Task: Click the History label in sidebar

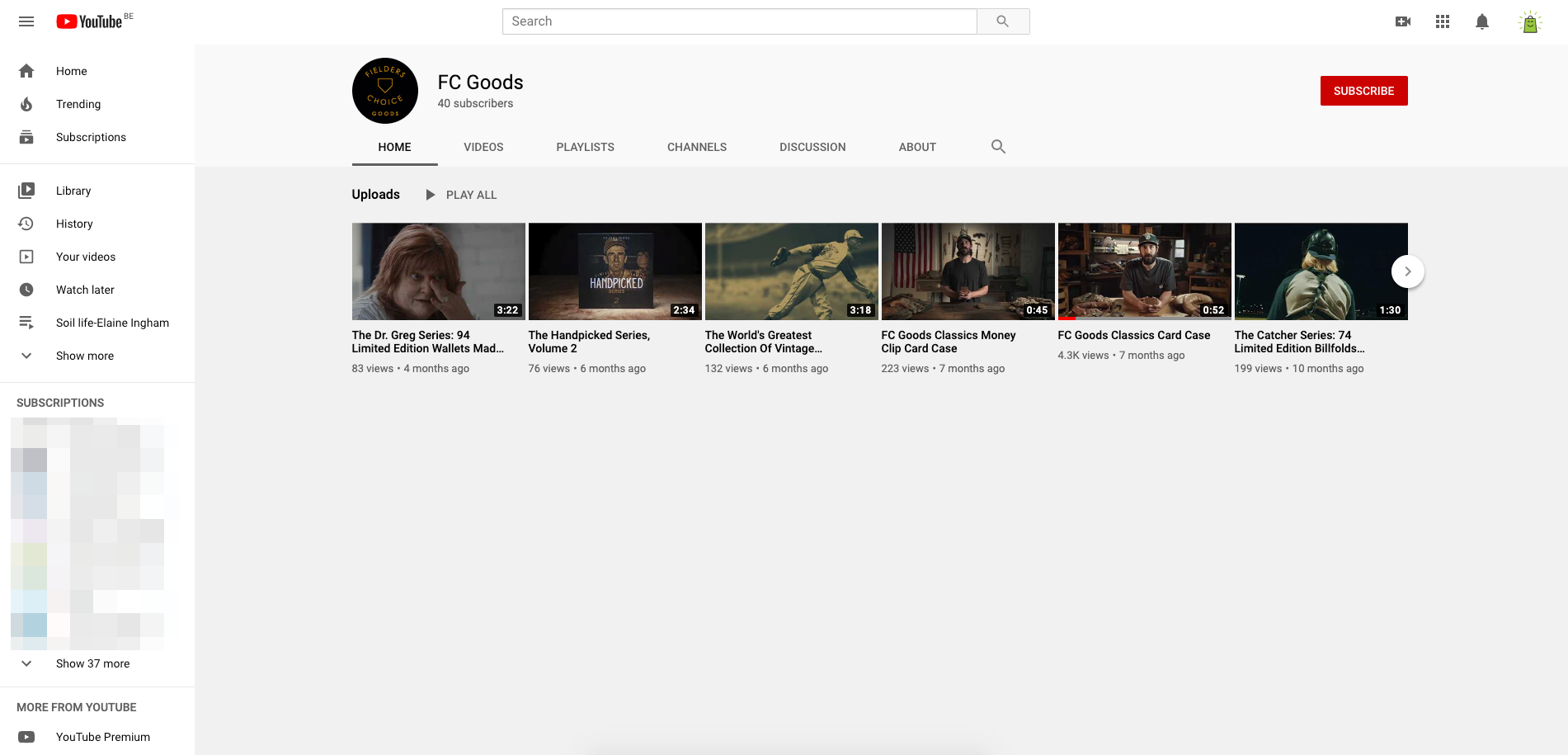Action: tap(74, 224)
